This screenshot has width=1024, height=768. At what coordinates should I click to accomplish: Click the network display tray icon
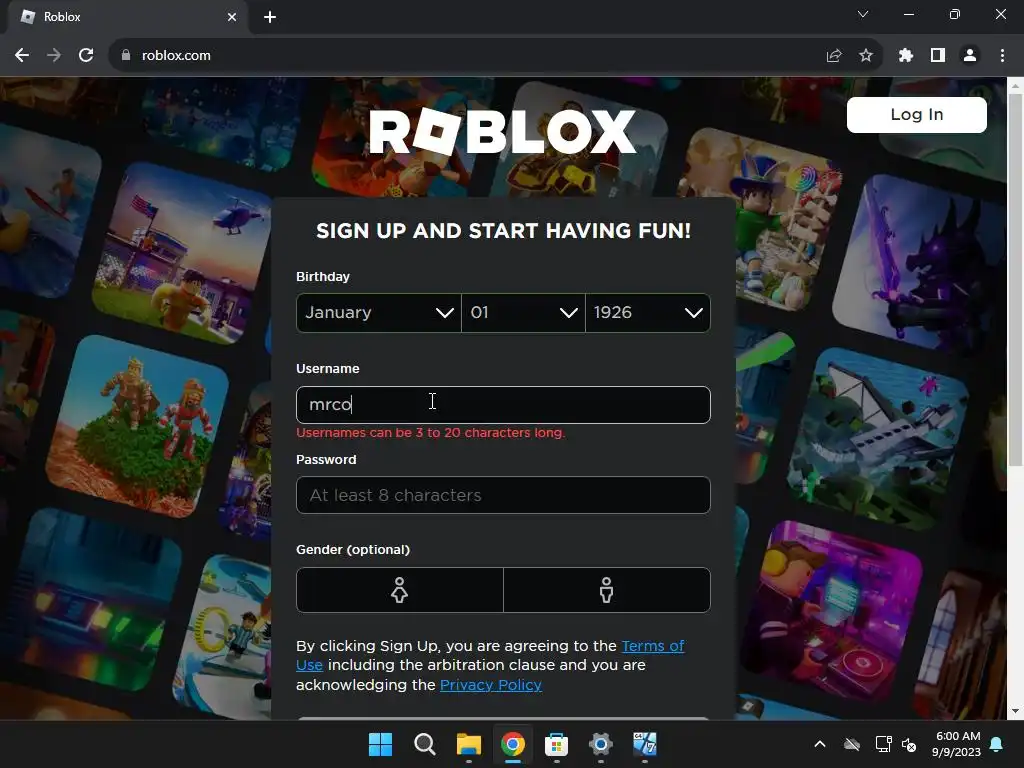pos(883,744)
